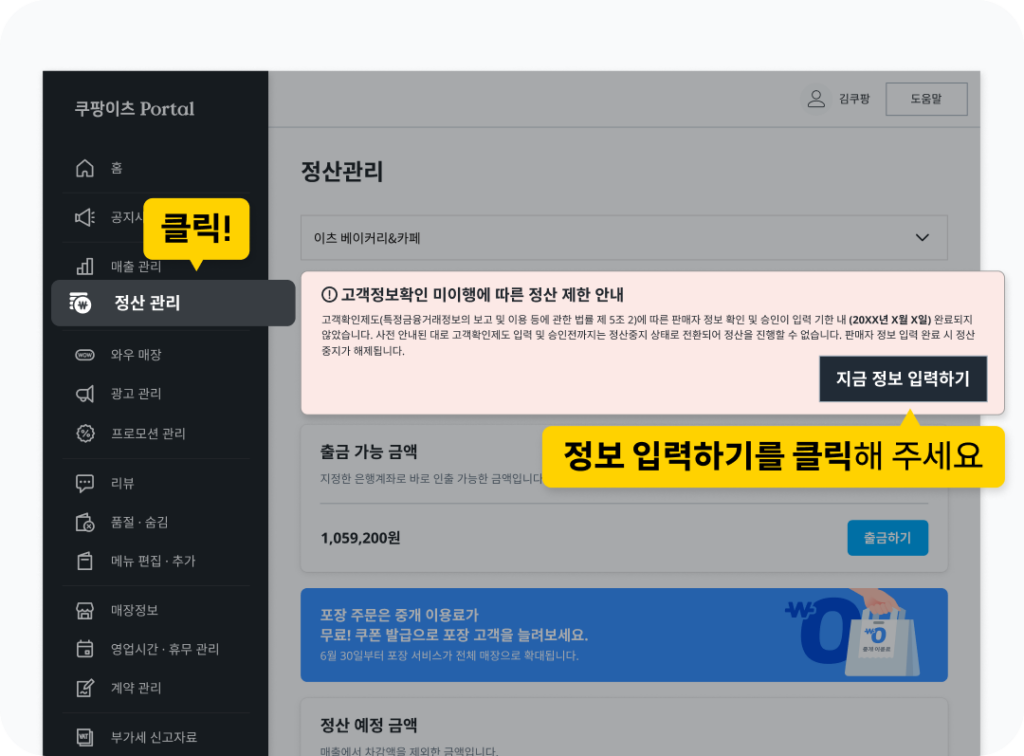The width and height of the screenshot is (1024, 756).
Task: Click the 고객정보확인 미이행에 따른 정산 제한 안내 heading
Action: (x=482, y=295)
